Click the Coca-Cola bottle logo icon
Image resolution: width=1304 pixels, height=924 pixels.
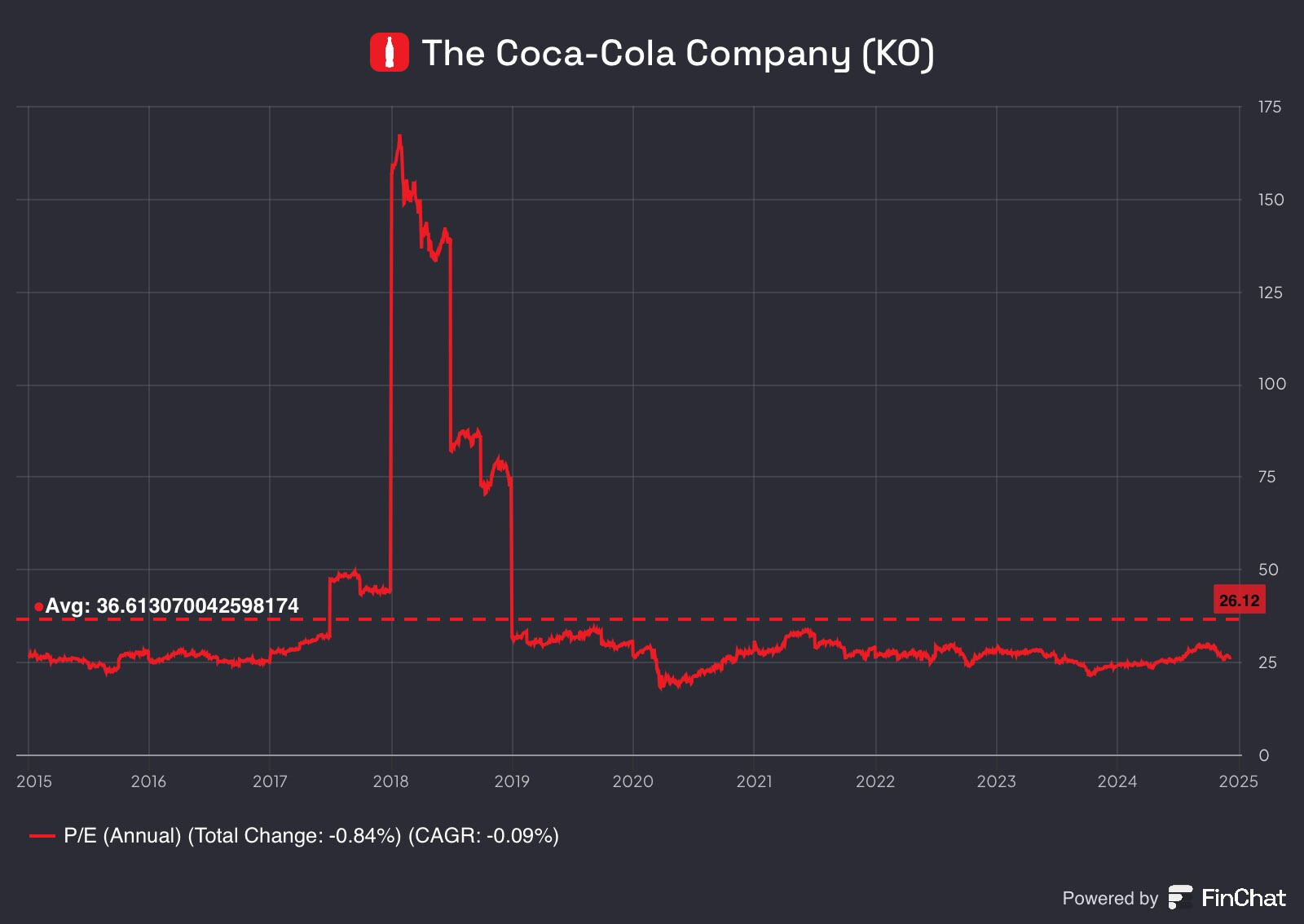click(x=390, y=52)
